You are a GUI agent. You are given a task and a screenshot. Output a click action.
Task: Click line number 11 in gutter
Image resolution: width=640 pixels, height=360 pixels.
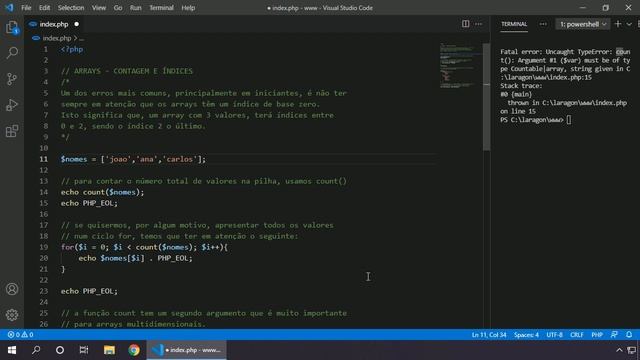[44, 159]
